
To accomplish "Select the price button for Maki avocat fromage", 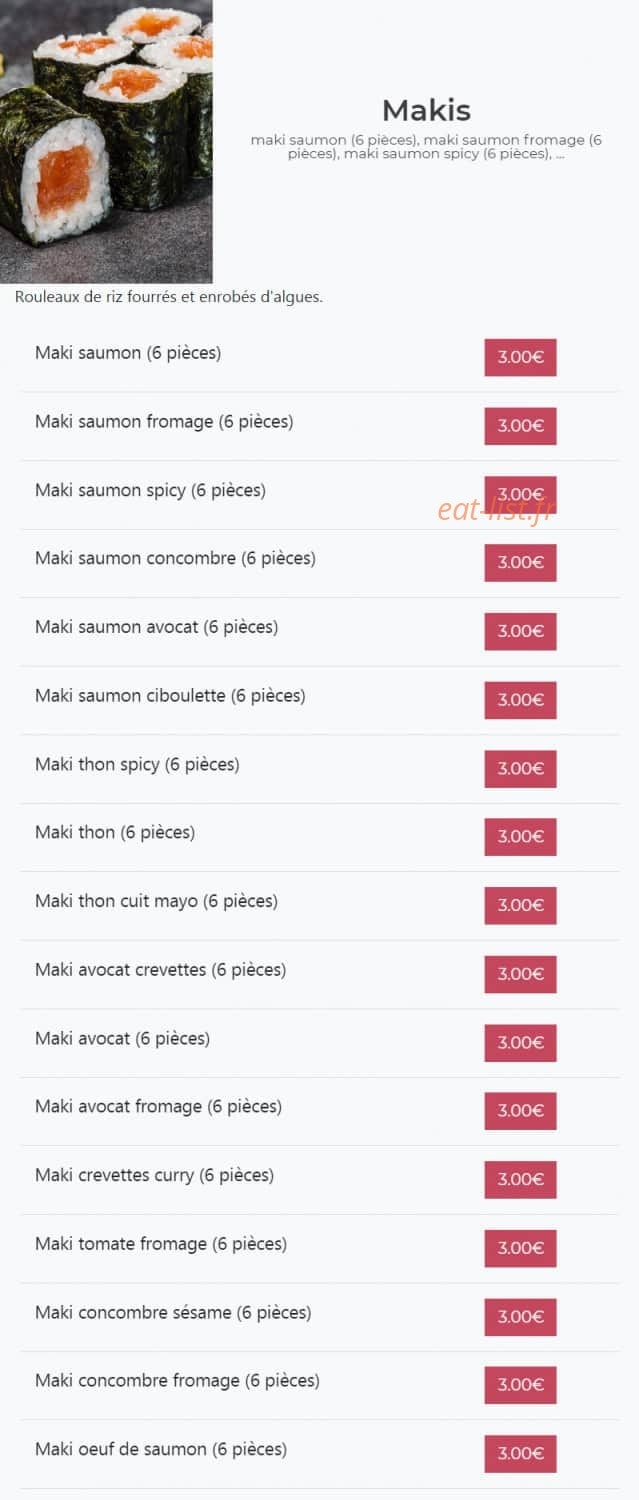I will [520, 1111].
